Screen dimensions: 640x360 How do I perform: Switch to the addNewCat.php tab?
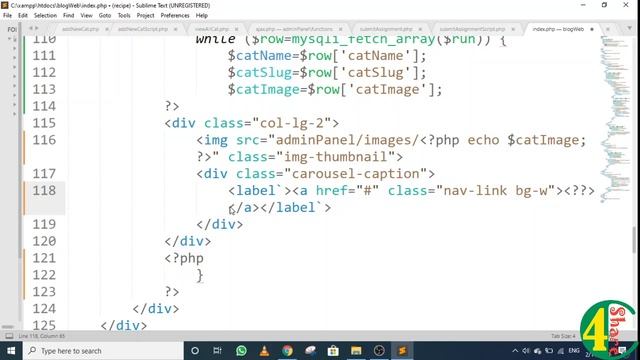tap(81, 29)
